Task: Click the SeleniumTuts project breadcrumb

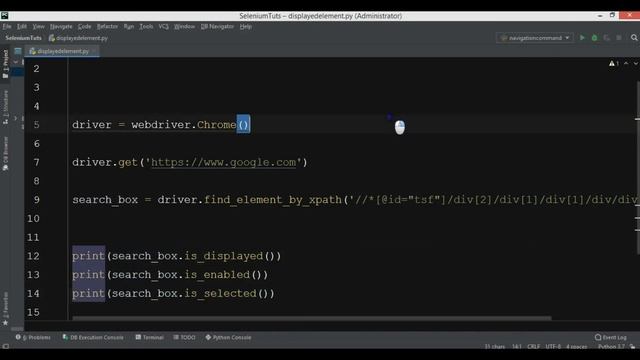Action: [x=23, y=38]
